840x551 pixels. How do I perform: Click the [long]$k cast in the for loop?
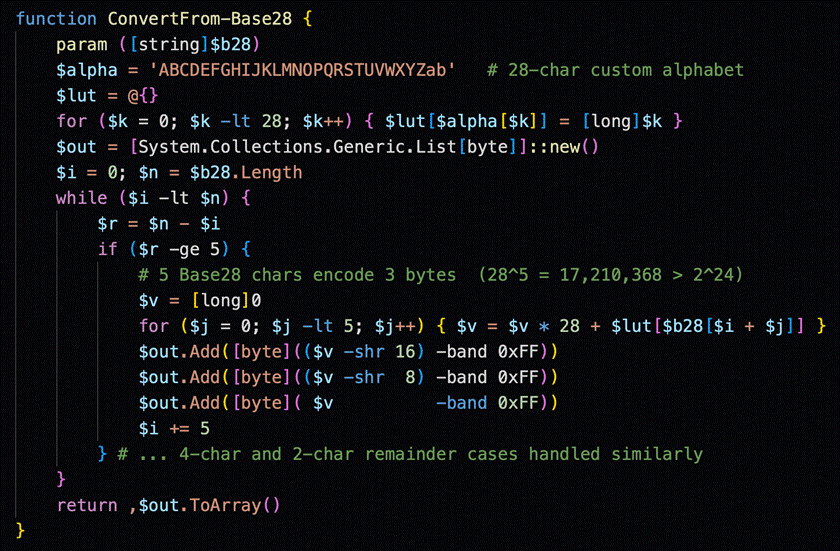point(622,122)
